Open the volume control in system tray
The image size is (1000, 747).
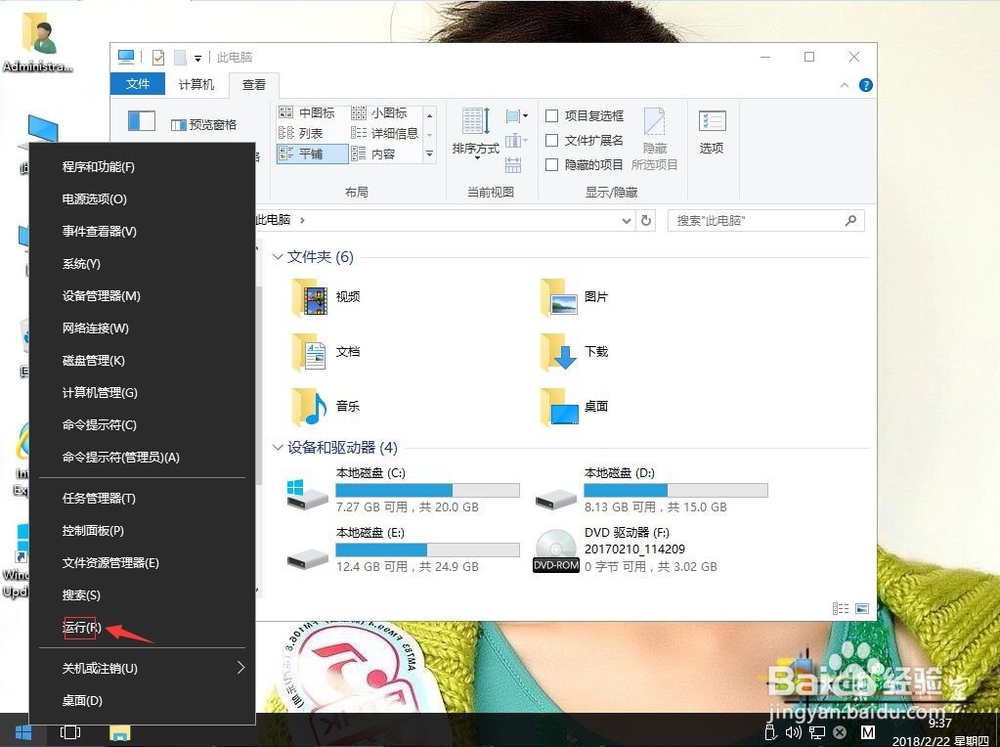(x=794, y=732)
